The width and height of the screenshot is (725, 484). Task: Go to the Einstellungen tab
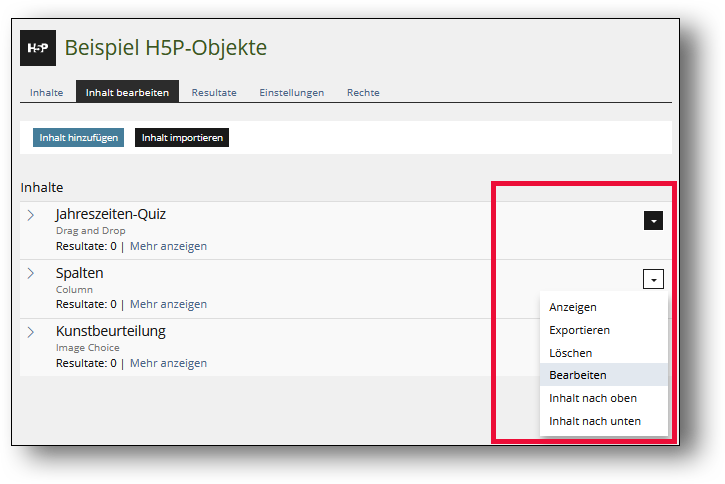click(x=291, y=93)
